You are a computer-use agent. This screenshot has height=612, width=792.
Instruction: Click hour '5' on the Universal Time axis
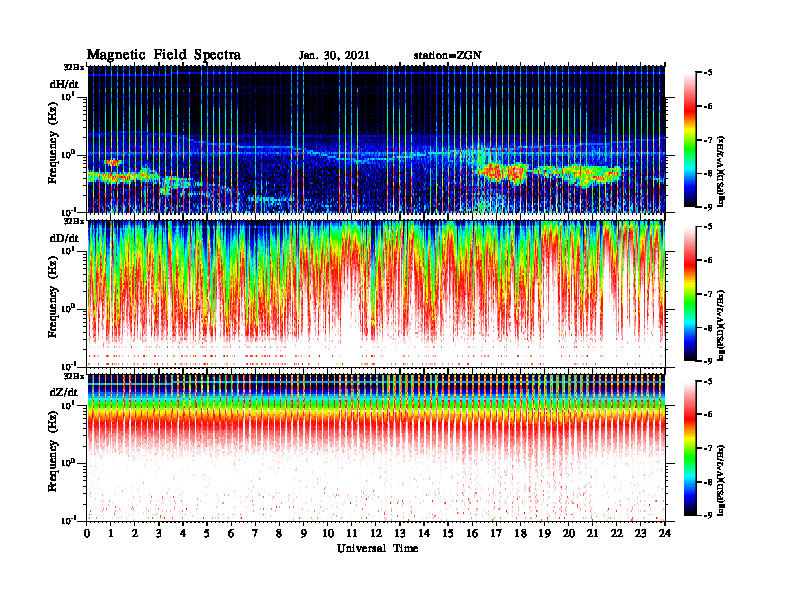(x=207, y=533)
